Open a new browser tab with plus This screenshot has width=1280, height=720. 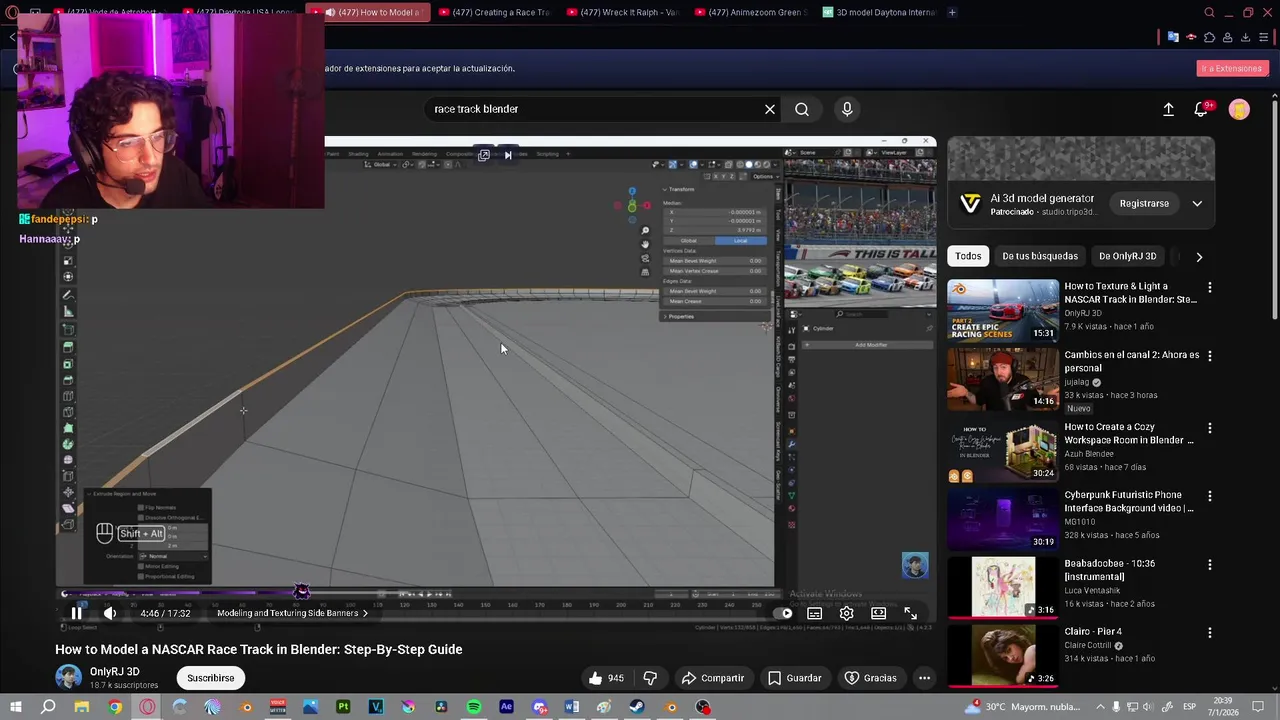(952, 12)
